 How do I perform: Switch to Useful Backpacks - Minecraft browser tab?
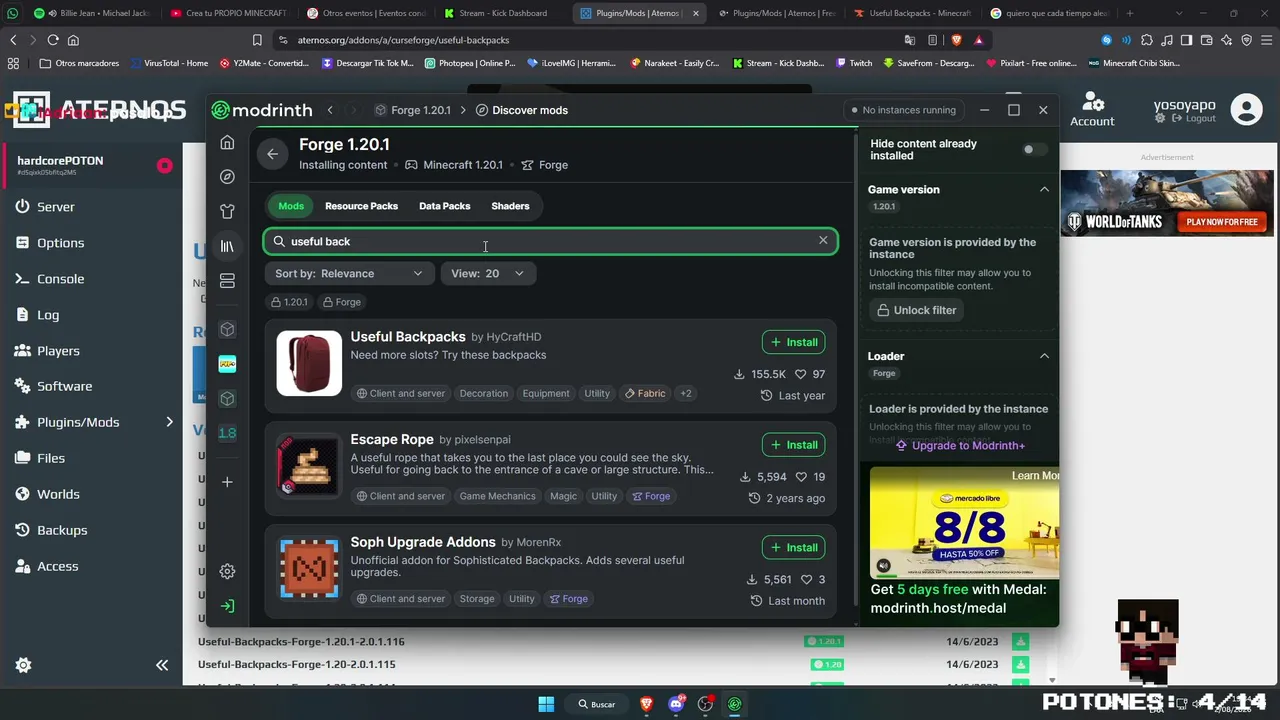tap(913, 13)
